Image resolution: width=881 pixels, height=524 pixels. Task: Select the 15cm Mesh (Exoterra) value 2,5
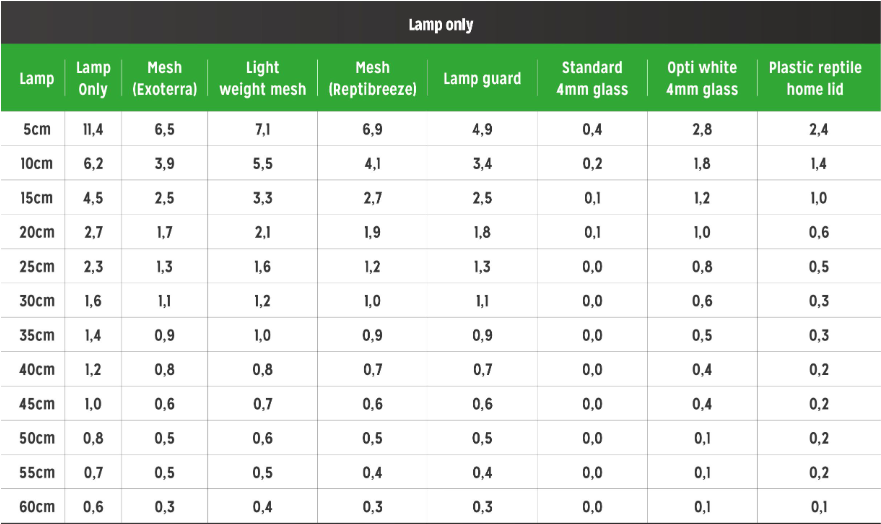[164, 198]
